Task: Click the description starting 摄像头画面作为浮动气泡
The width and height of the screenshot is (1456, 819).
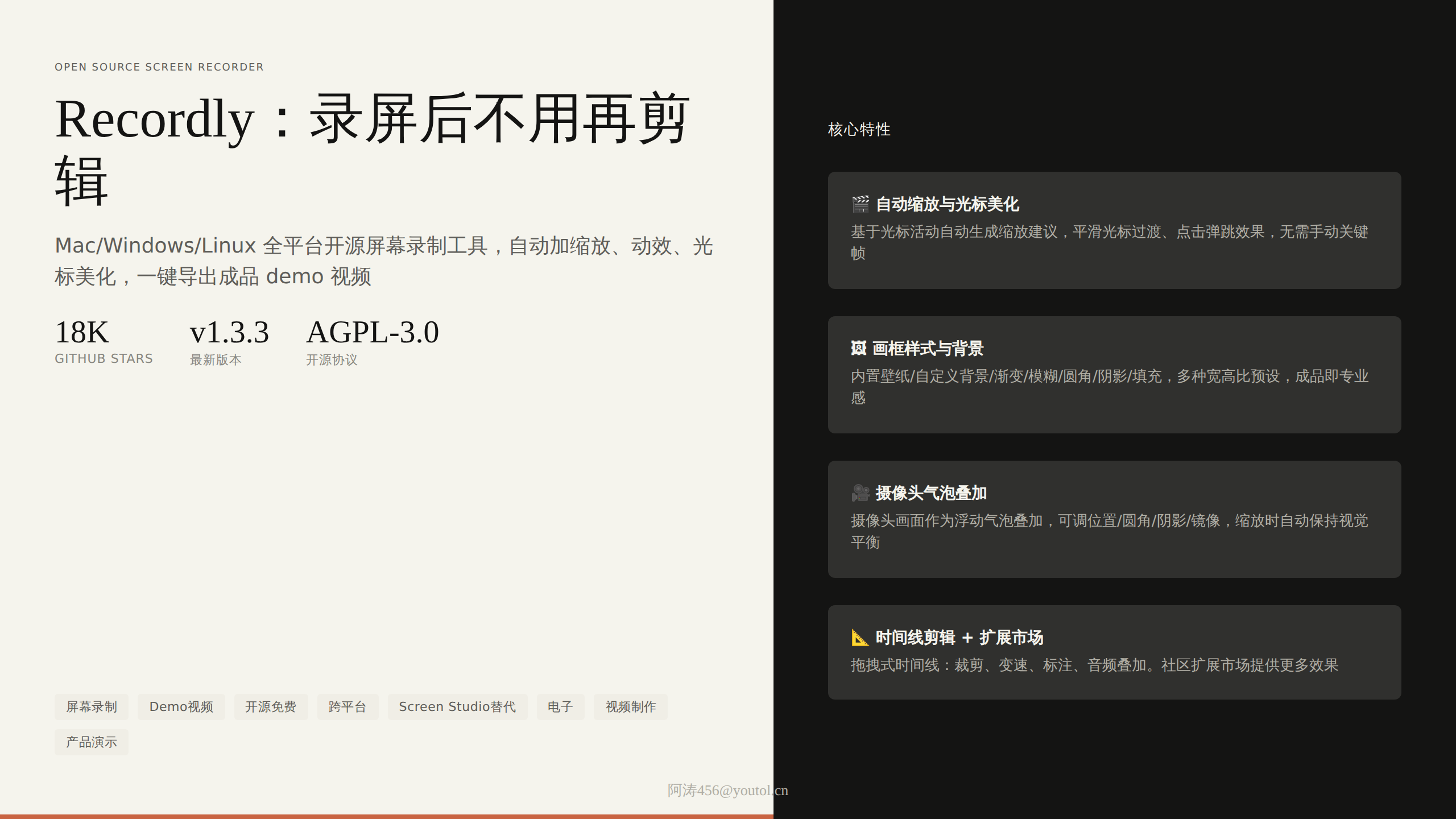Action: (x=1110, y=531)
